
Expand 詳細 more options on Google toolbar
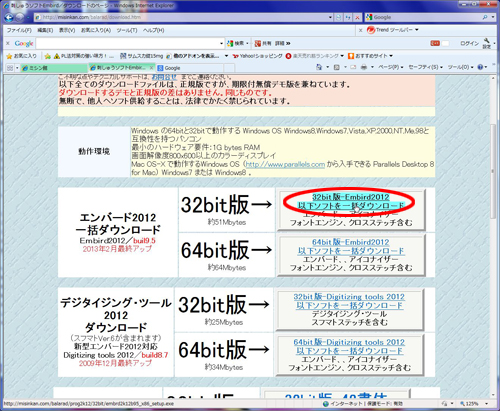pos(283,43)
